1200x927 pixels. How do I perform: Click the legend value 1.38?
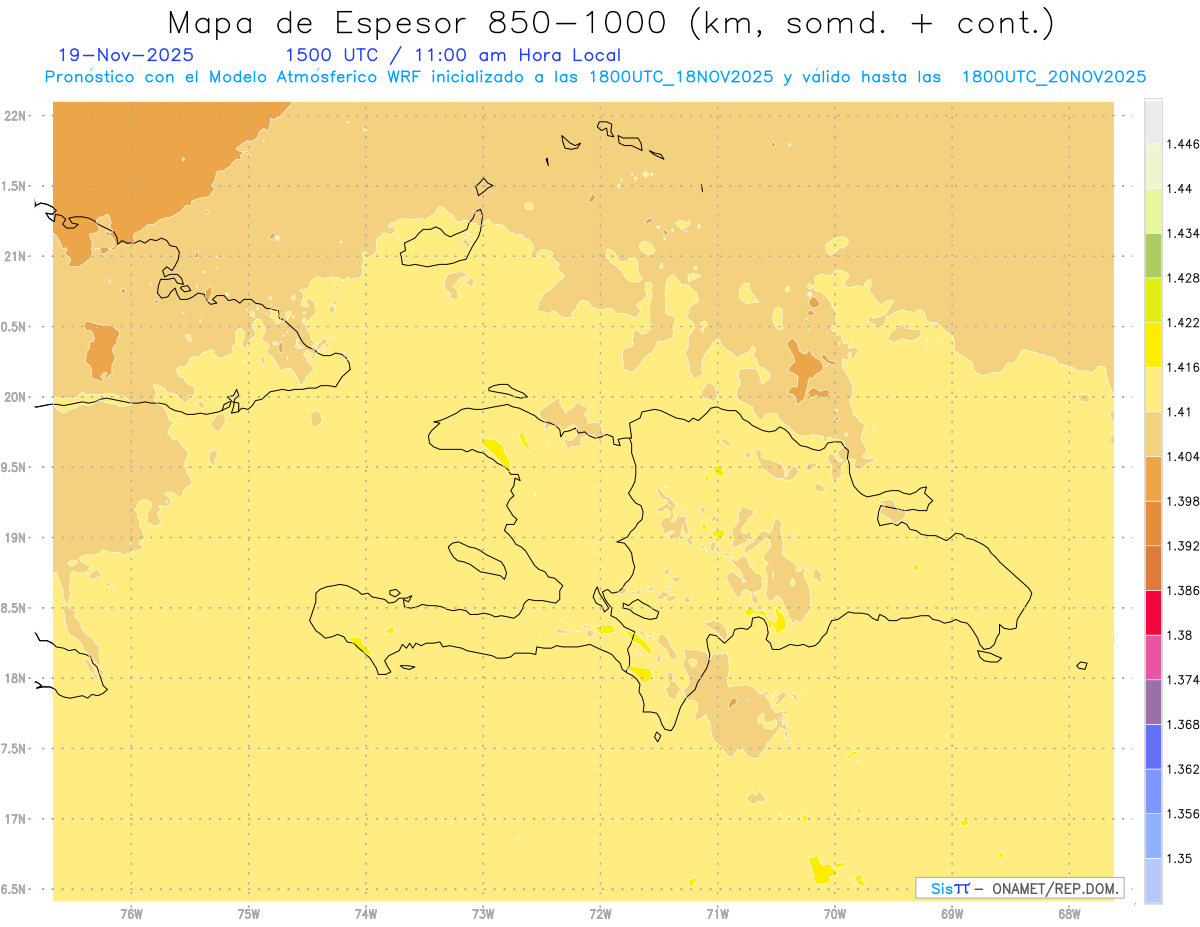pos(1180,635)
